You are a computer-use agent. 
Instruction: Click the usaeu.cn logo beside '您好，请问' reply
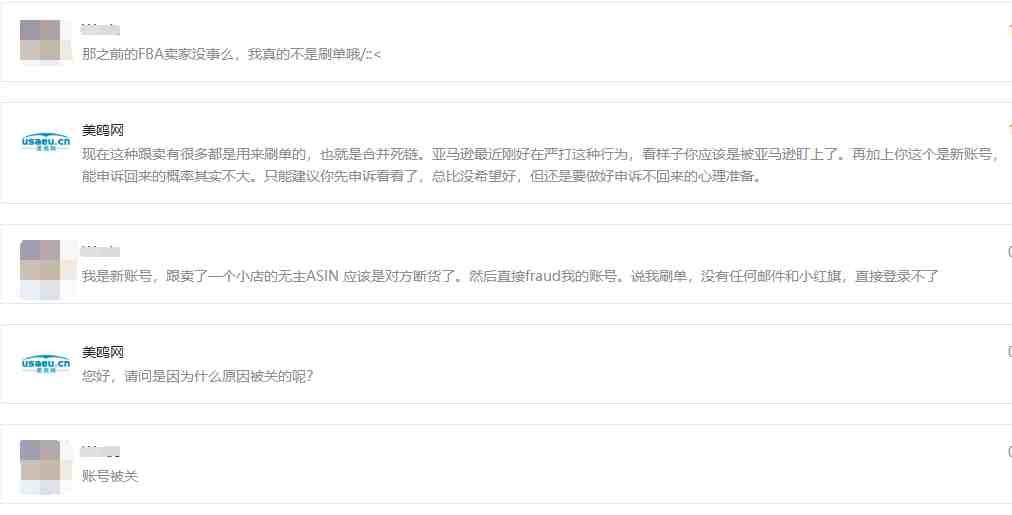(46, 363)
